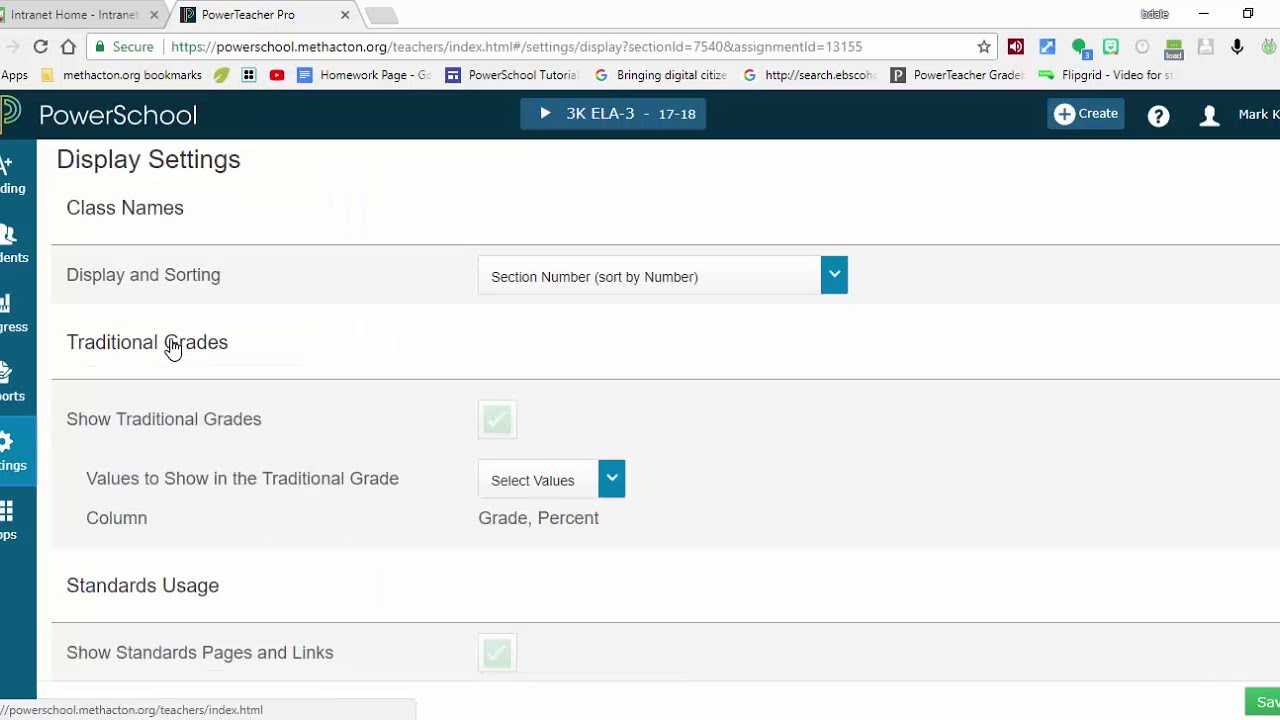Open the YouTube bookmark icon

pyautogui.click(x=277, y=75)
